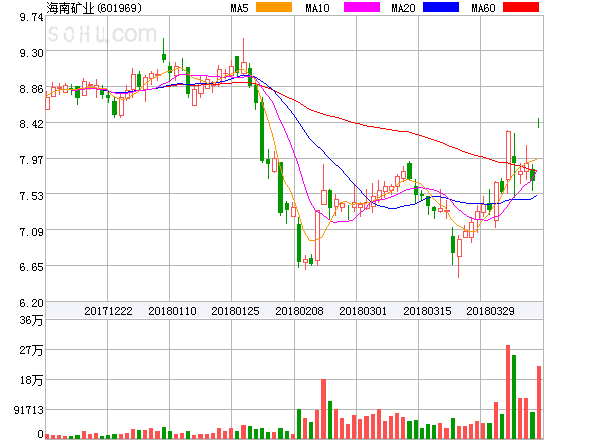Click the 6.20 price axis label
600x440 pixels.
pyautogui.click(x=31, y=303)
